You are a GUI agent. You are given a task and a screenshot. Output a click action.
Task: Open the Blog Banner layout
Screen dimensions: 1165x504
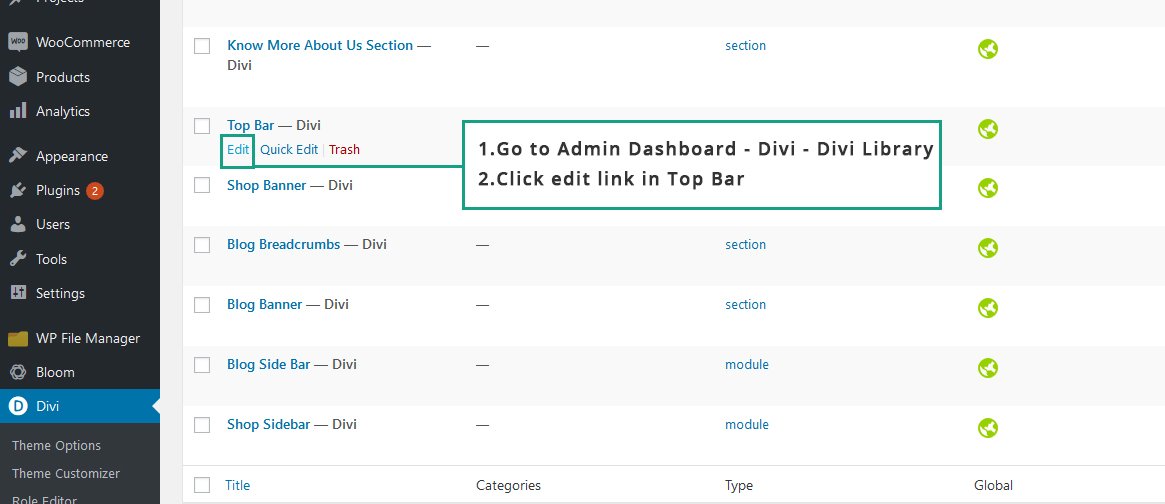(265, 305)
